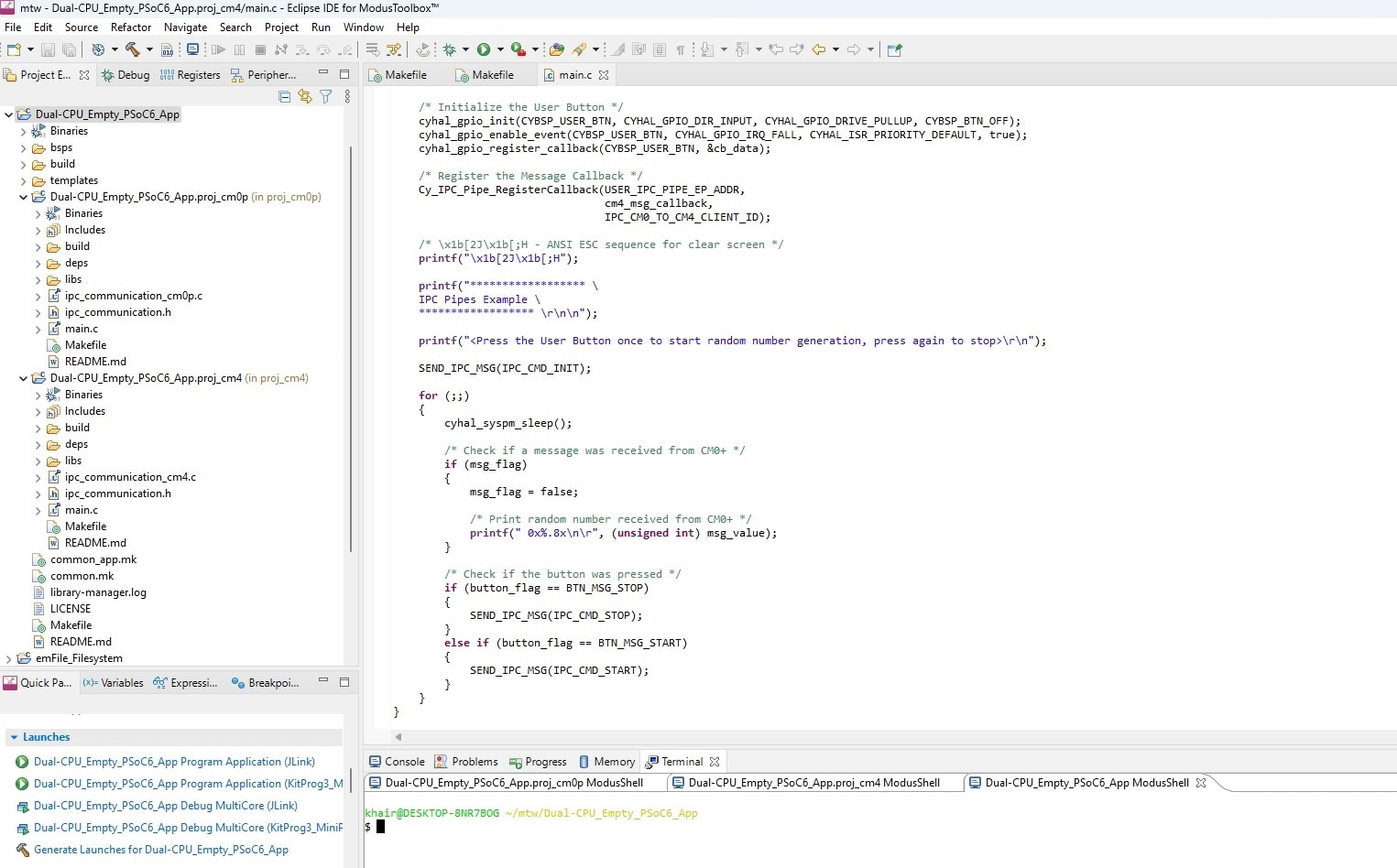1397x868 pixels.
Task: Click the Terminate stop icon
Action: (260, 49)
